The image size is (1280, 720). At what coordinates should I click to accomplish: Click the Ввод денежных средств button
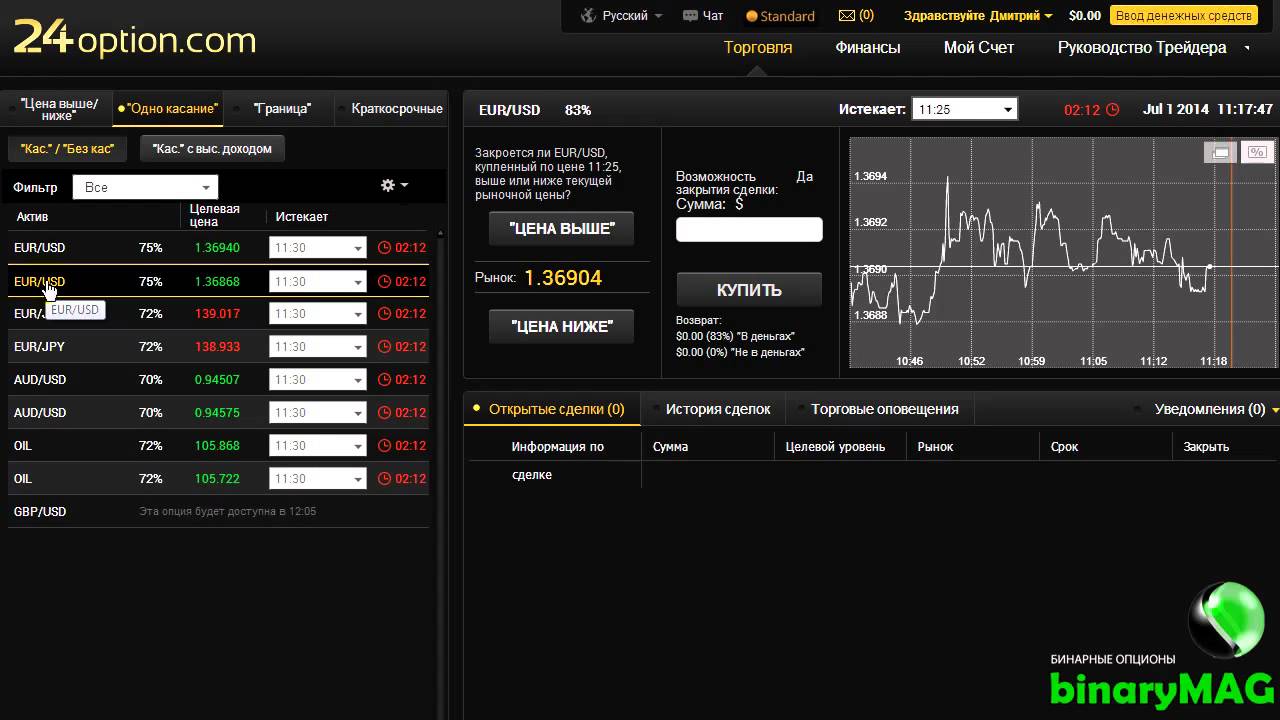pos(1184,16)
